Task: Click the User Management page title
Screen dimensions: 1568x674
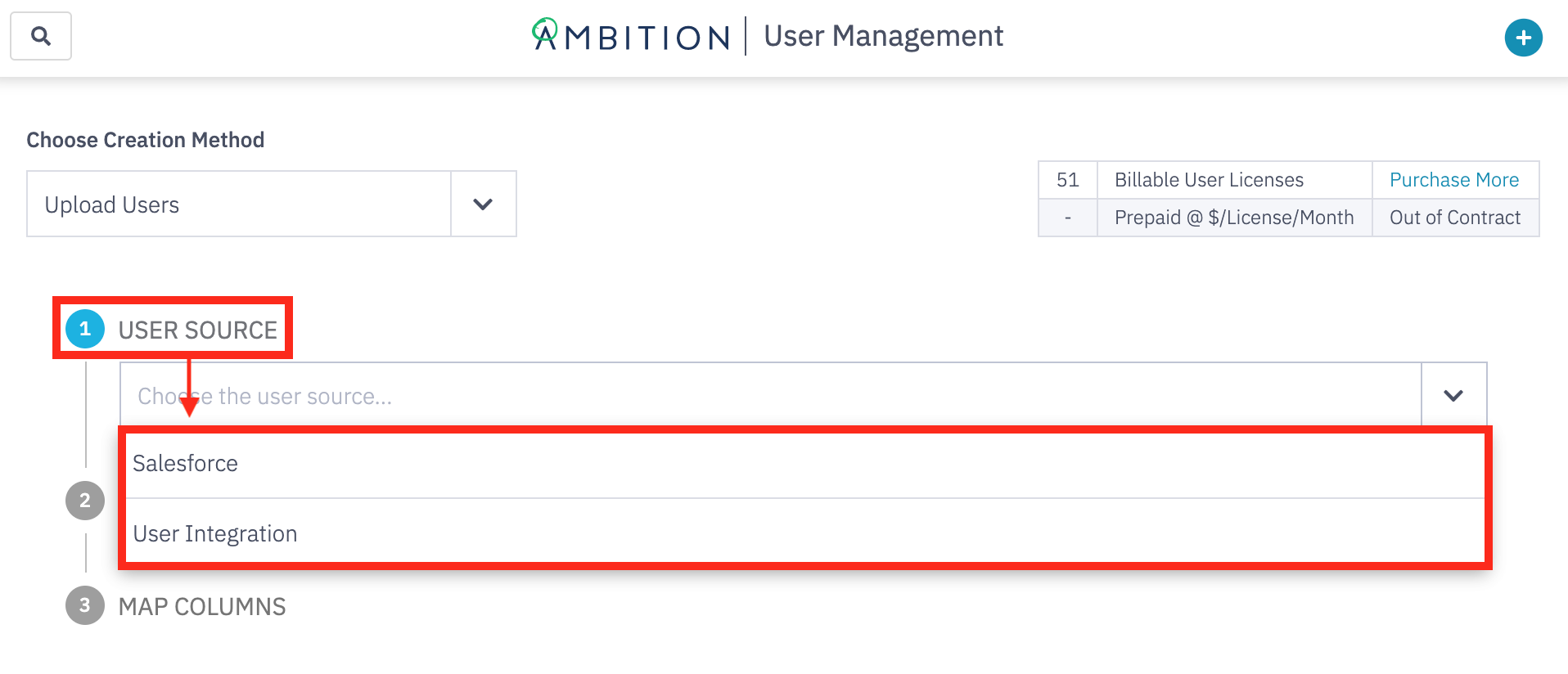Action: [884, 36]
